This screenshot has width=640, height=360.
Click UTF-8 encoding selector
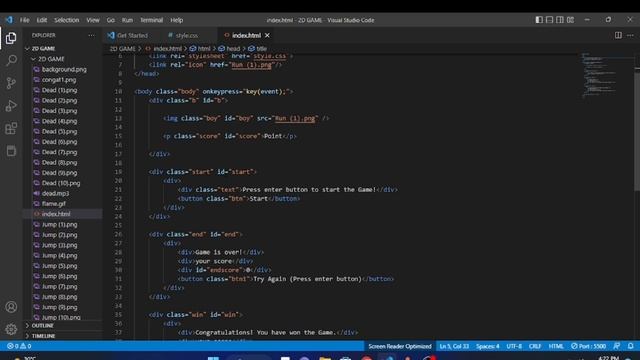pos(514,346)
